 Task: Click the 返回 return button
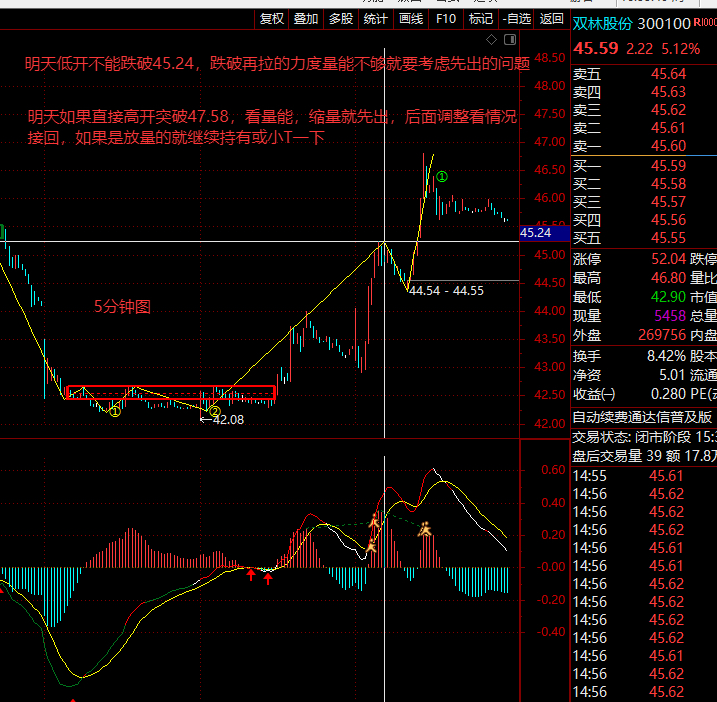[x=551, y=19]
